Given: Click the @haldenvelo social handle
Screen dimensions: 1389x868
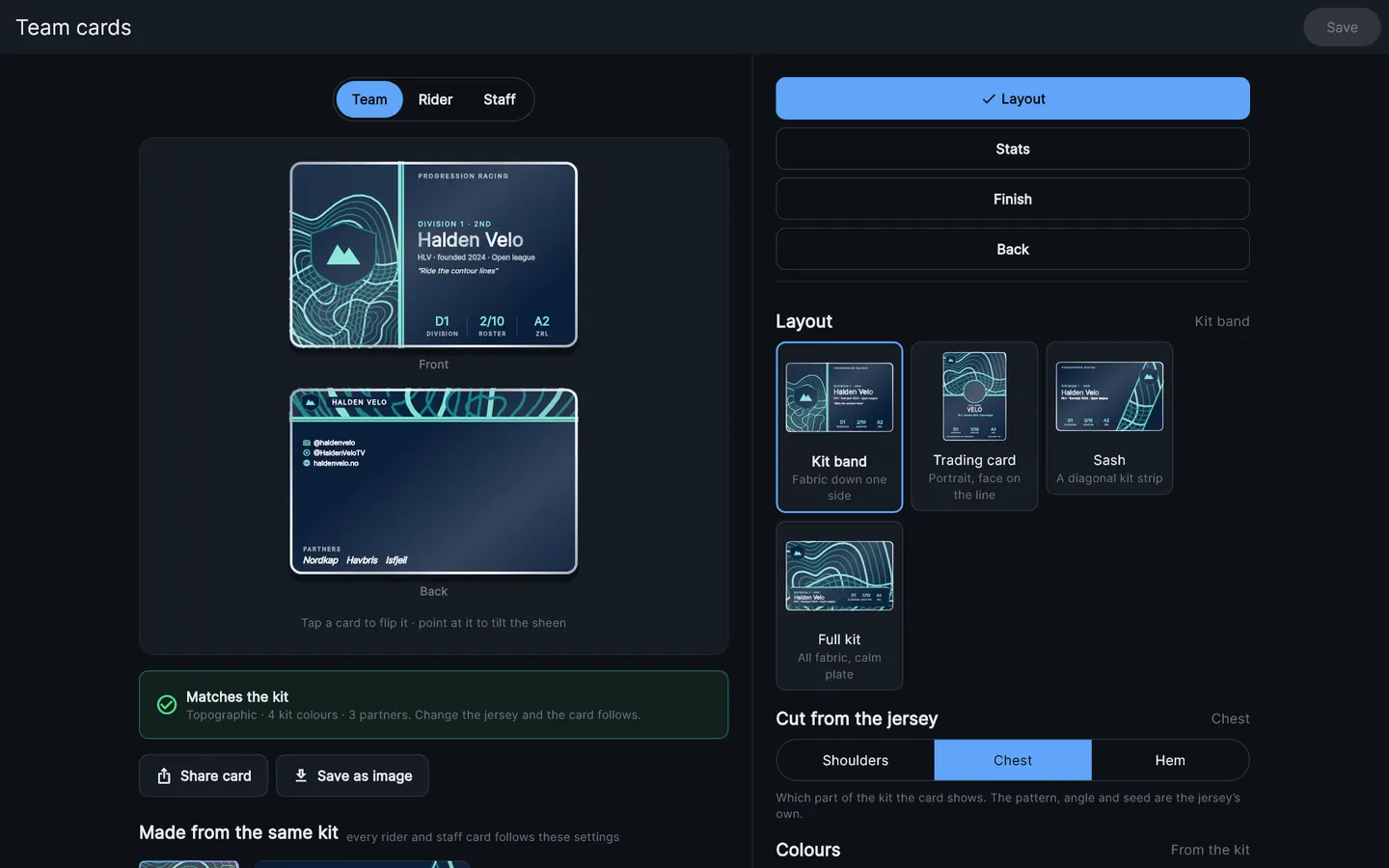Looking at the screenshot, I should (334, 443).
